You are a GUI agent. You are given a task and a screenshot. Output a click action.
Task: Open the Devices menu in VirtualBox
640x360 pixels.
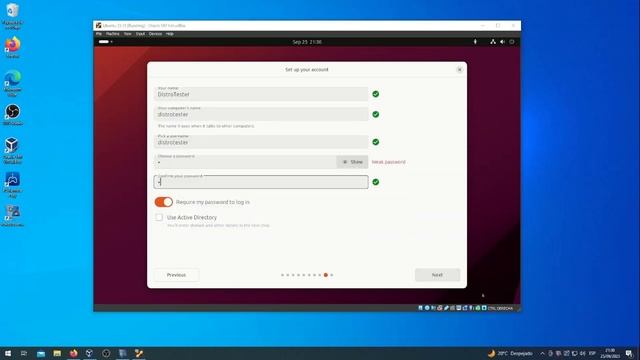point(156,34)
